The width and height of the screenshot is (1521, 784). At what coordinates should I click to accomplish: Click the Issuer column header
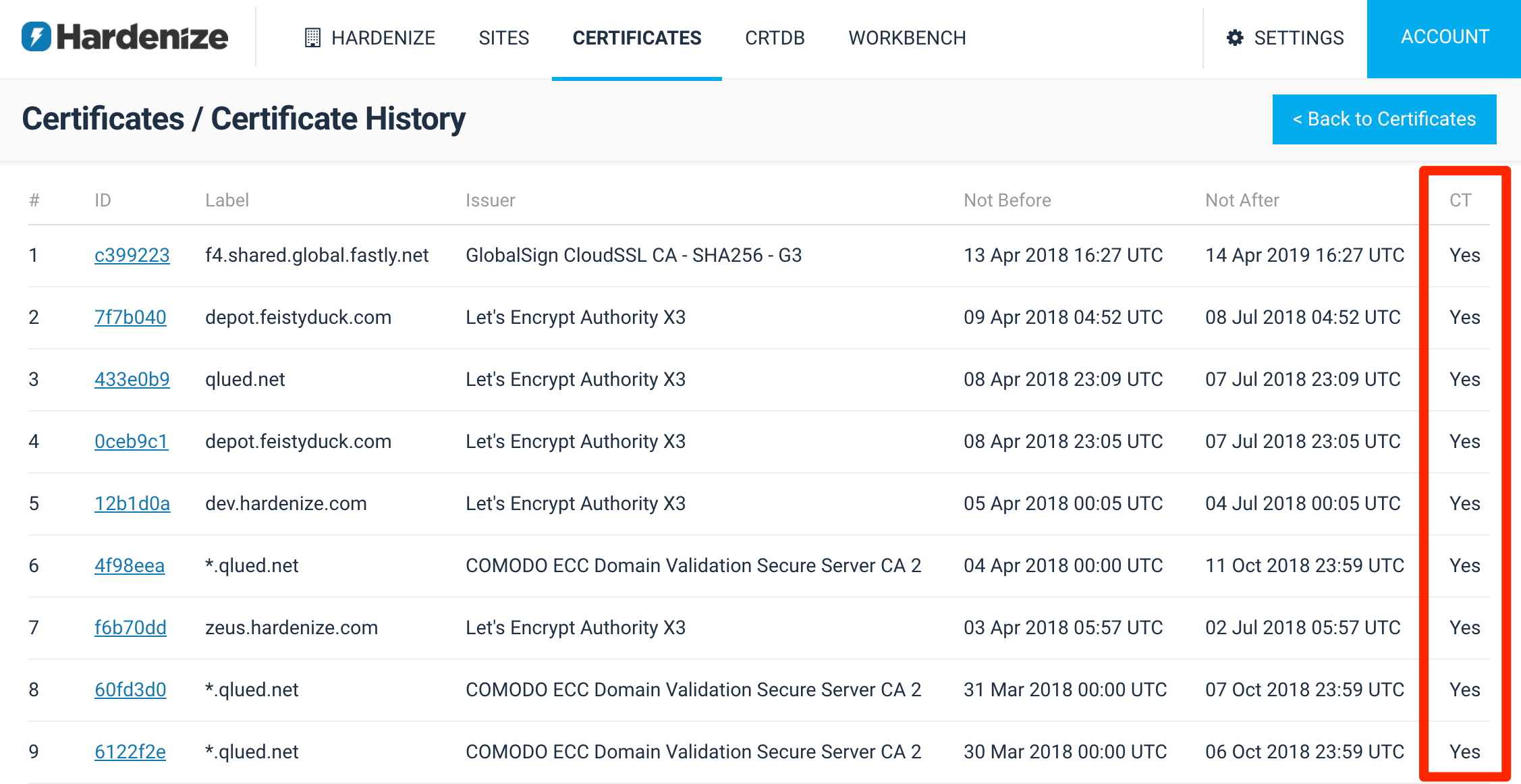point(490,200)
